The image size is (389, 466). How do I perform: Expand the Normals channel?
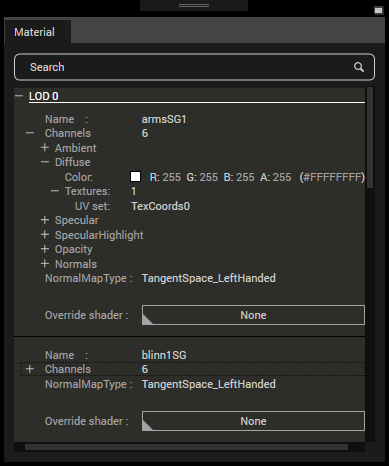[x=45, y=264]
